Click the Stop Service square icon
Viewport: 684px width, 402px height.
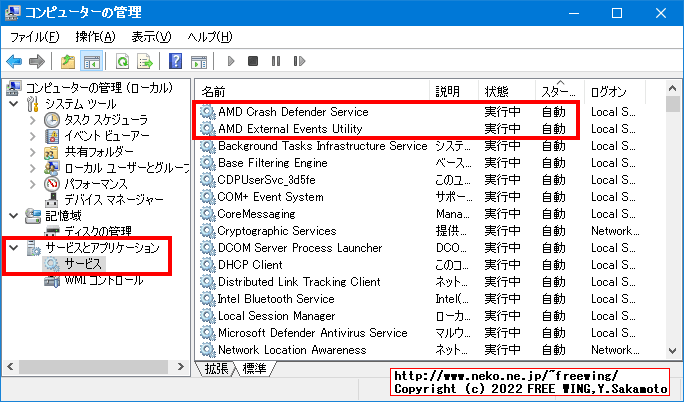pyautogui.click(x=253, y=61)
